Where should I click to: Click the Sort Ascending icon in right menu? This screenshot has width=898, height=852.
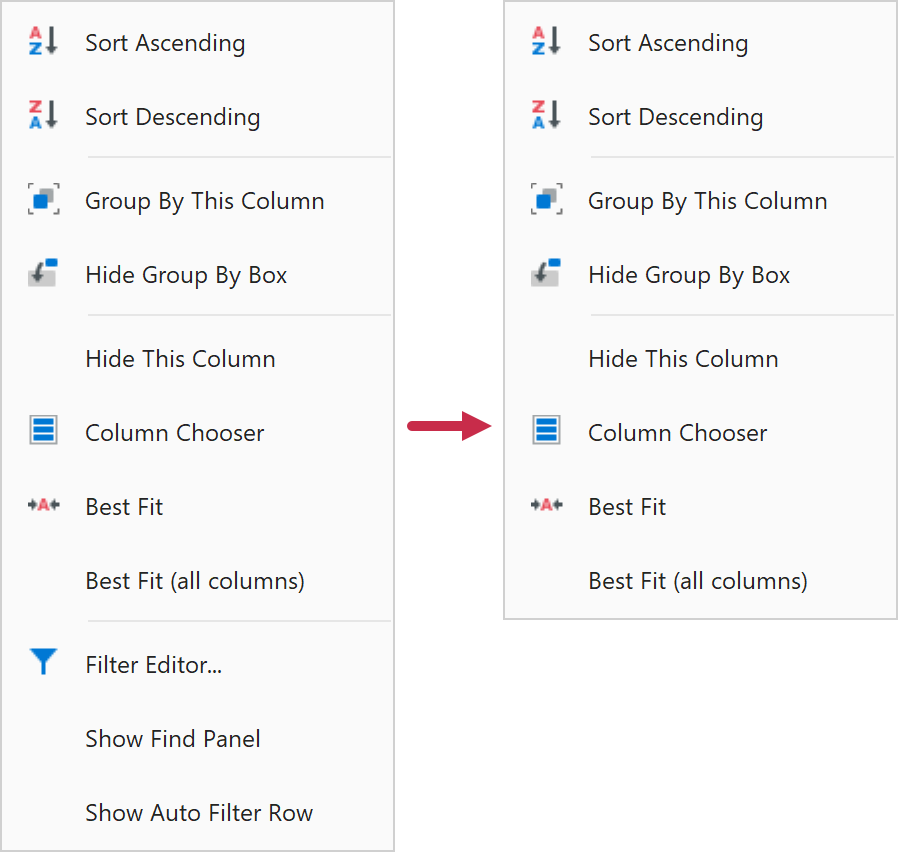(546, 42)
